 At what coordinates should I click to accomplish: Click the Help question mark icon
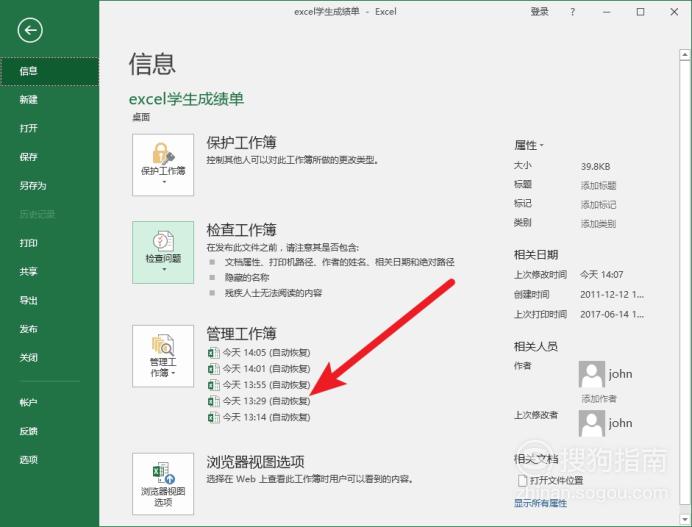pyautogui.click(x=572, y=12)
